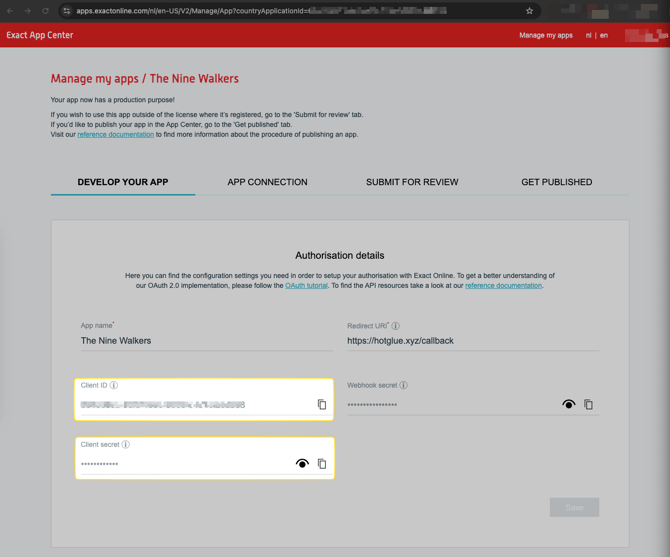Screen dimensions: 670x557
Task: Click the Redirect URI info icon
Action: [396, 326]
